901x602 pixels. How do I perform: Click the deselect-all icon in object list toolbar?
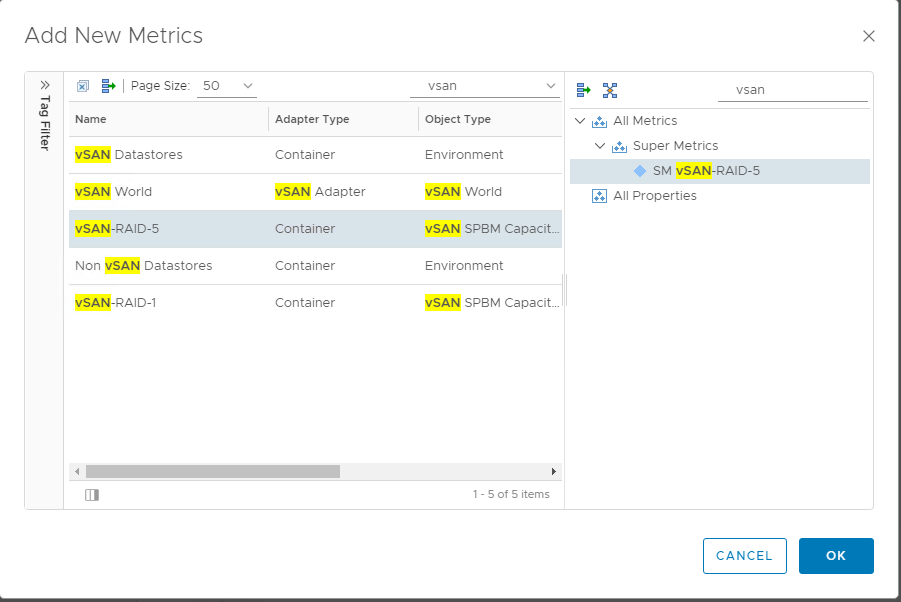(x=83, y=86)
